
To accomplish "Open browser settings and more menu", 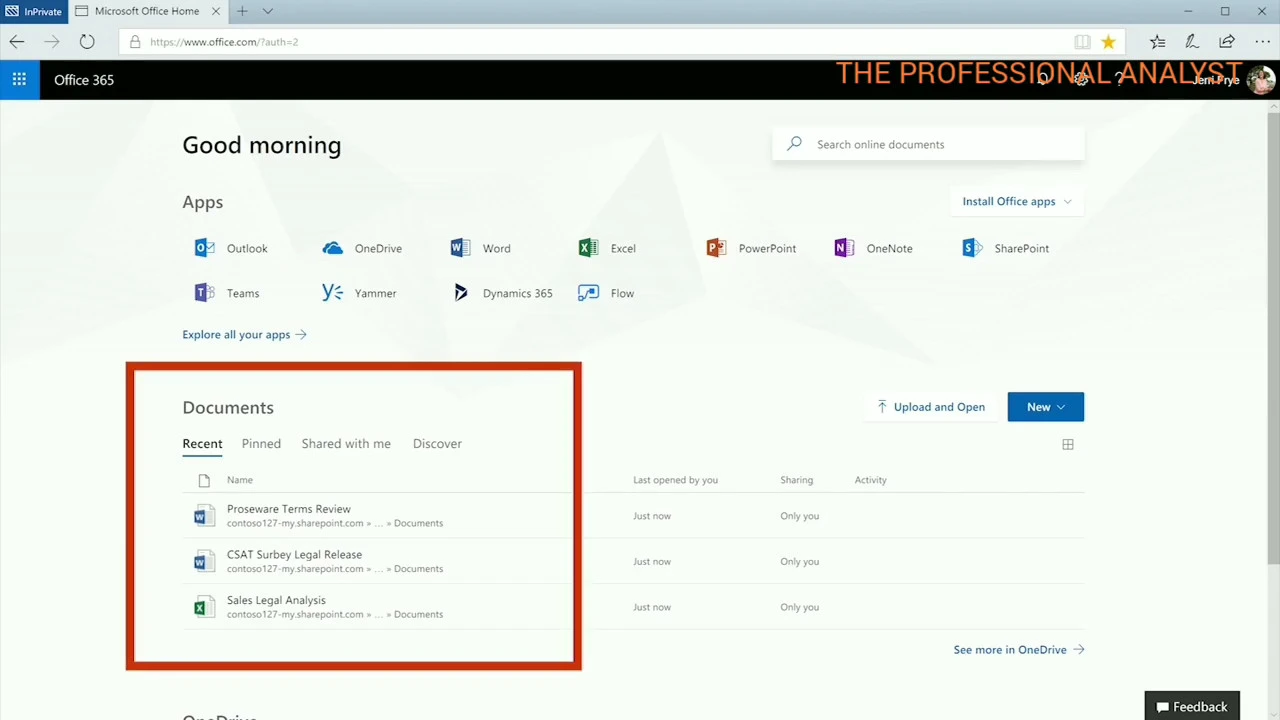I will [1262, 42].
